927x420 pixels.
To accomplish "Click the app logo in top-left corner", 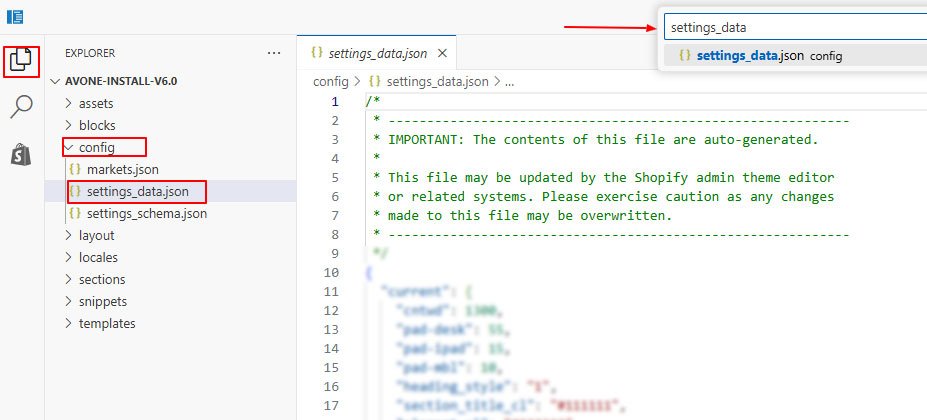I will [x=15, y=16].
